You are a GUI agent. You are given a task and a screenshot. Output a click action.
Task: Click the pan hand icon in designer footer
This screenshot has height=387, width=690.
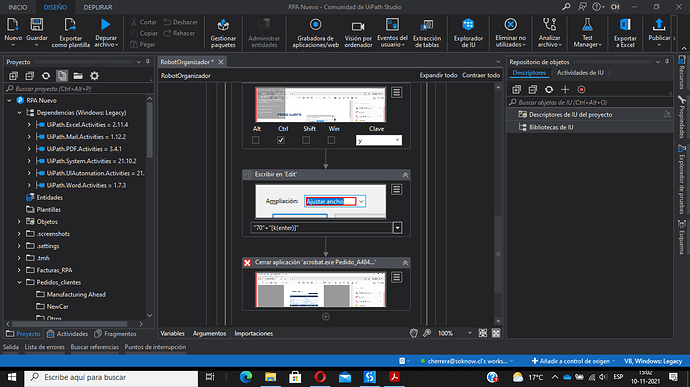point(413,333)
